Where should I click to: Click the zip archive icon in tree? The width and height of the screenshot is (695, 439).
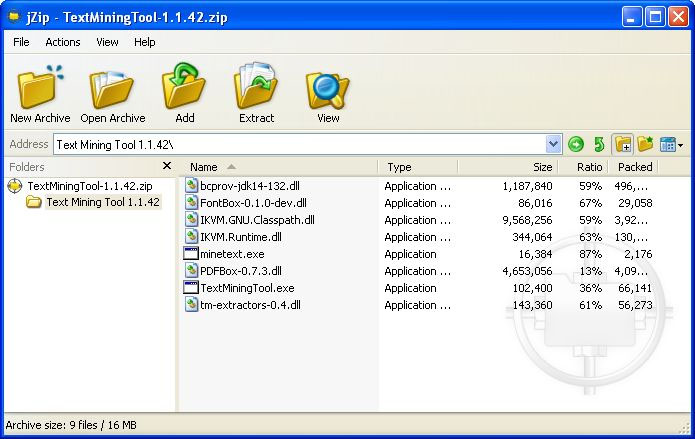coord(15,186)
